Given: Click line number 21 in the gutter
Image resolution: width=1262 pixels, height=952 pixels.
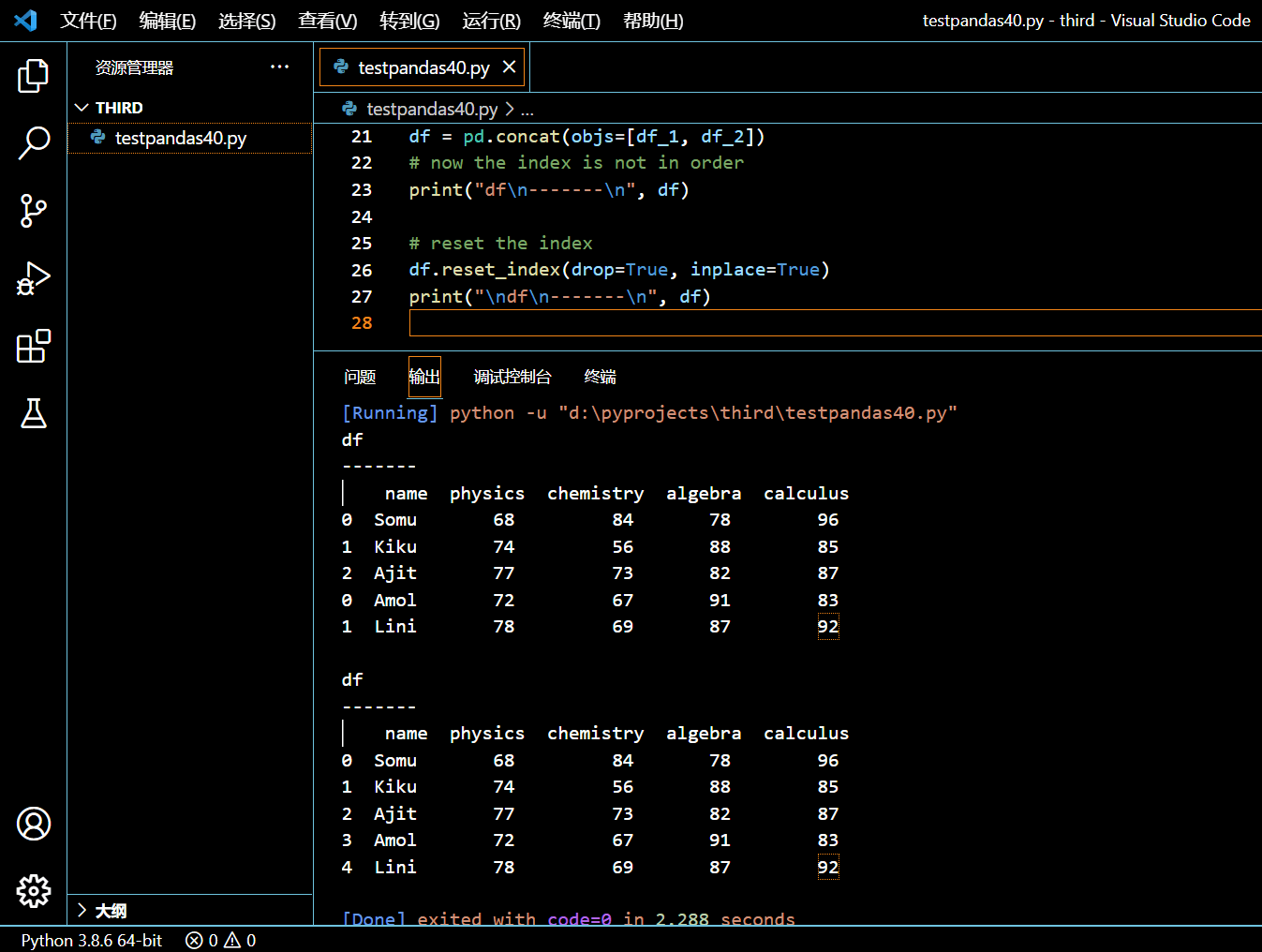Looking at the screenshot, I should pyautogui.click(x=362, y=137).
